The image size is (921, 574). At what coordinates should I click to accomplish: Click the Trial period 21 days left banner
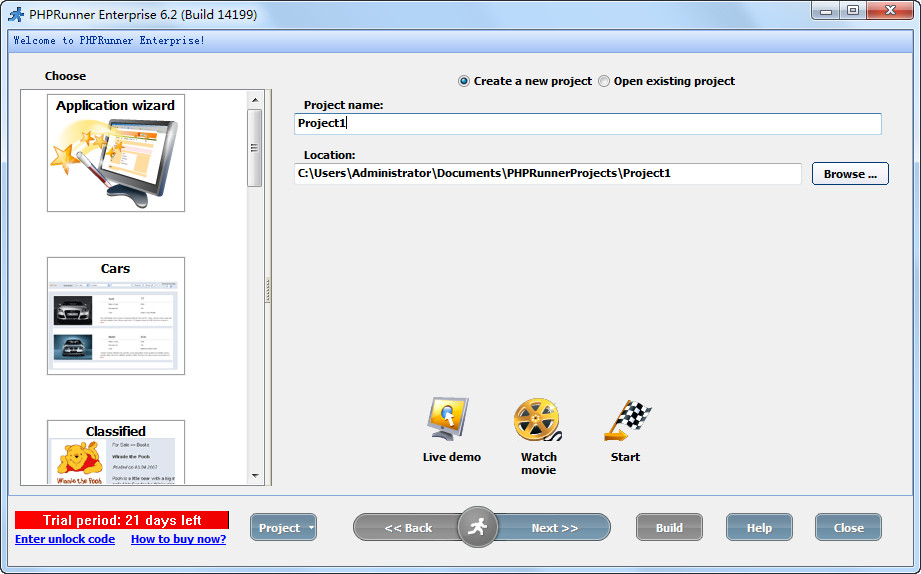click(x=122, y=520)
